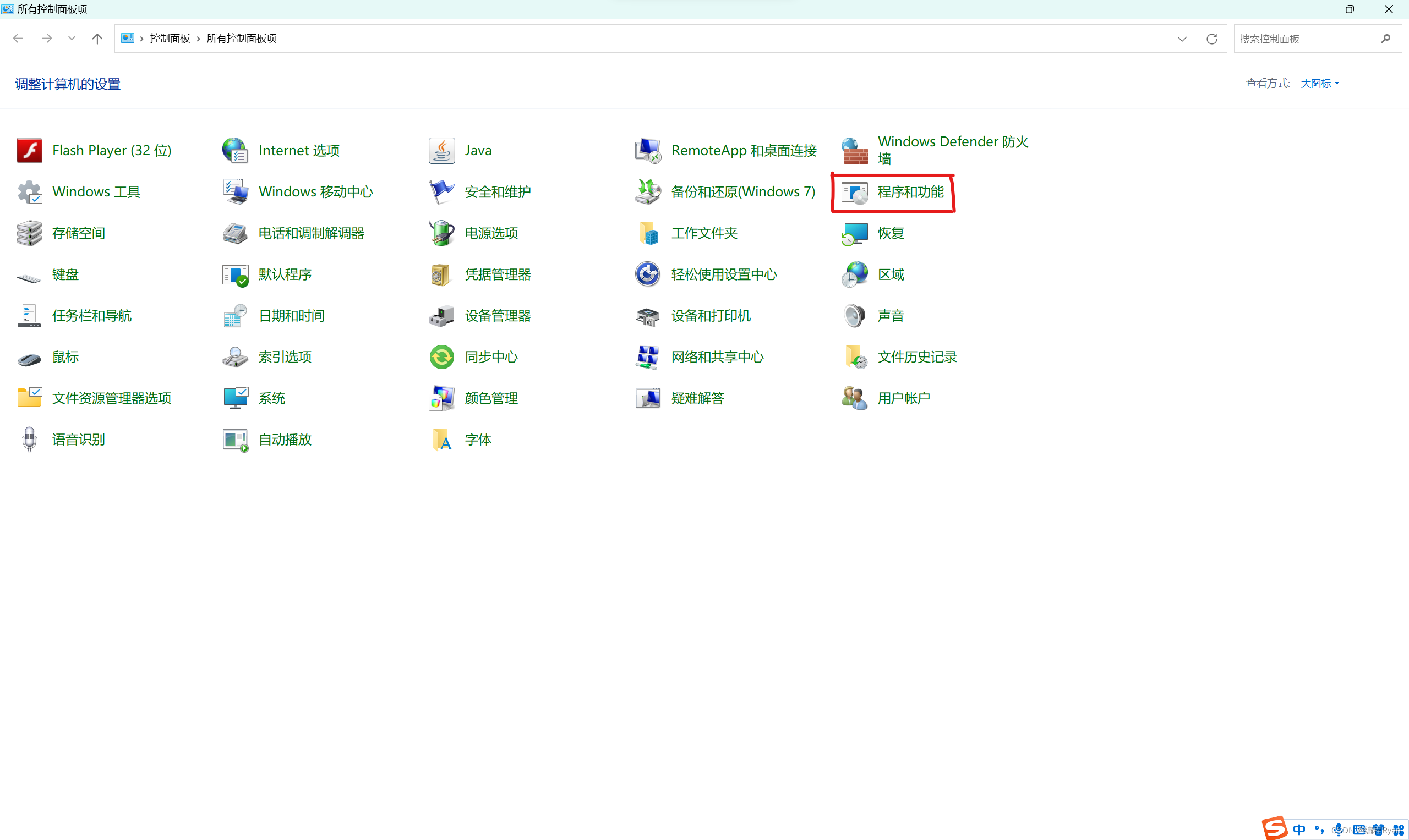Screen dimensions: 1409x840
Task: Expand the address bar history dropdown
Action: 1182,39
